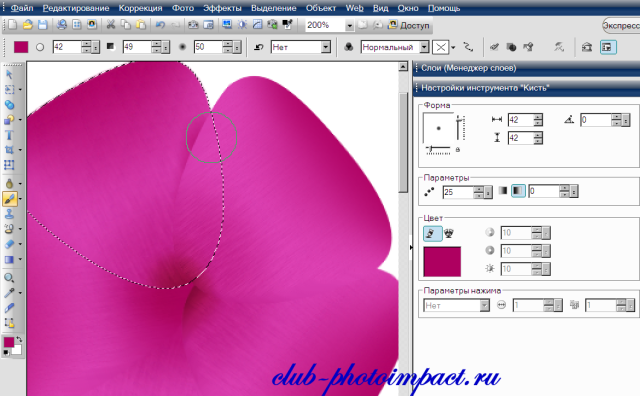The width and height of the screenshot is (640, 396).
Task: Select the Text tool in the toolbox
Action: tap(9, 135)
